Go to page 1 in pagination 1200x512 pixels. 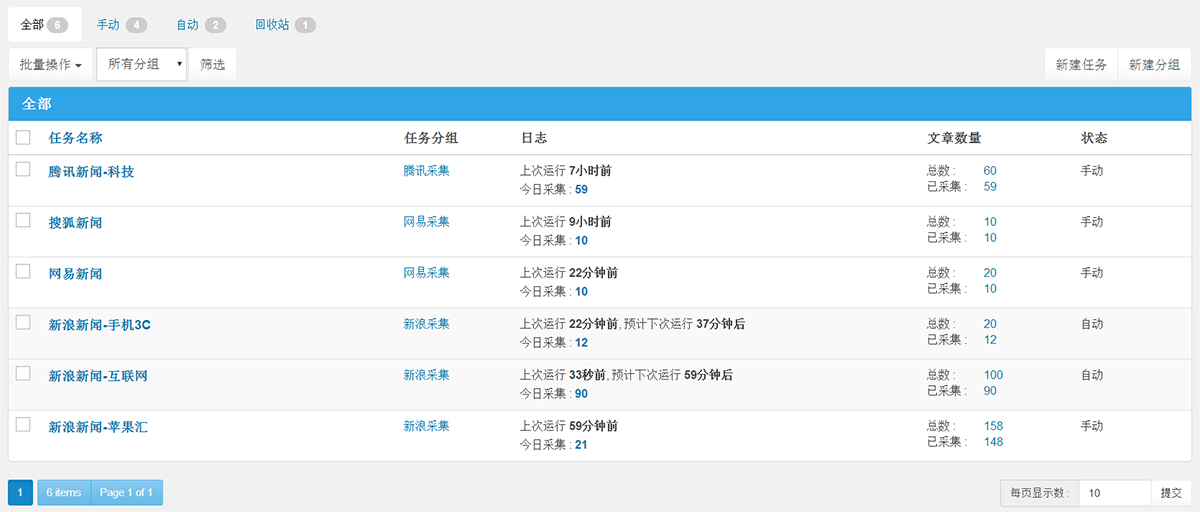[x=20, y=493]
